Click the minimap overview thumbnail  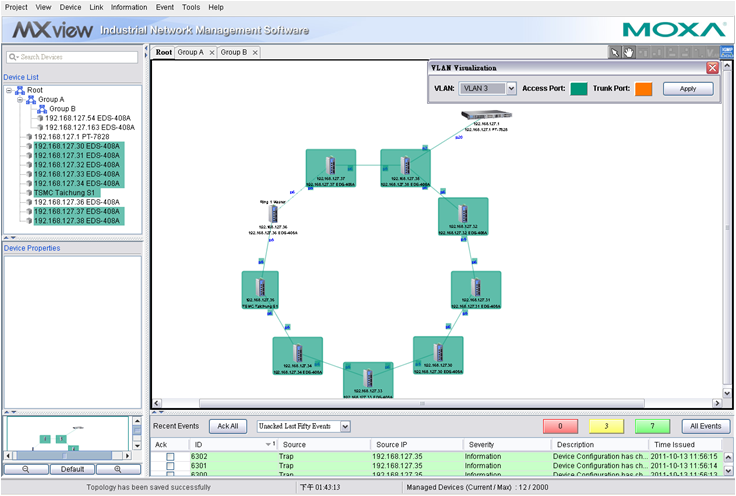(66, 434)
